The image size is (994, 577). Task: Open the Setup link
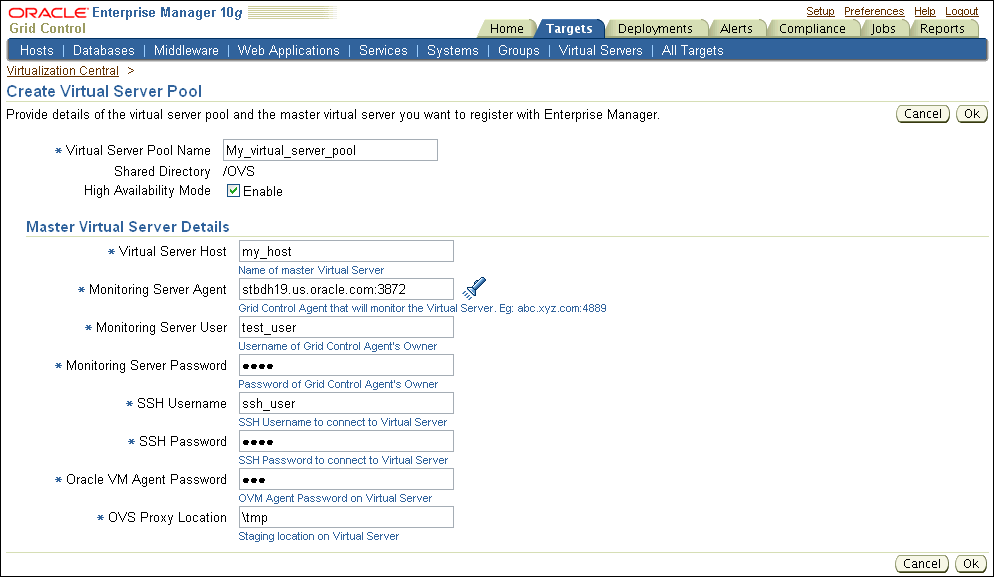click(820, 10)
